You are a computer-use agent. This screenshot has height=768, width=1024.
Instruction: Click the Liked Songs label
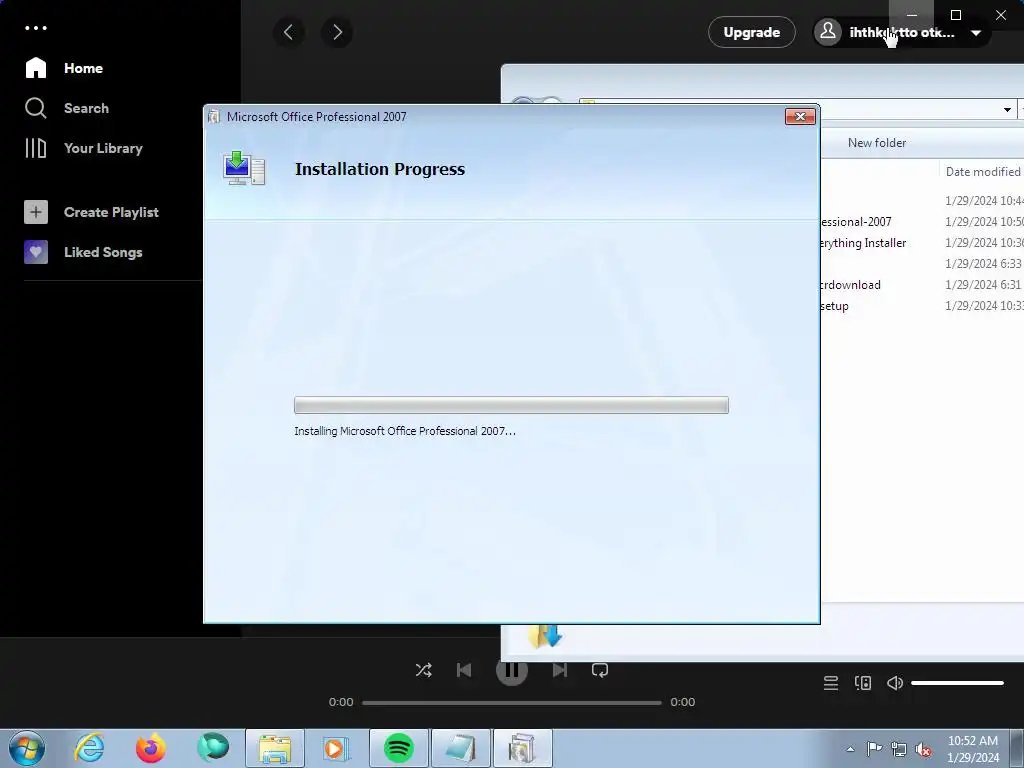pyautogui.click(x=103, y=252)
